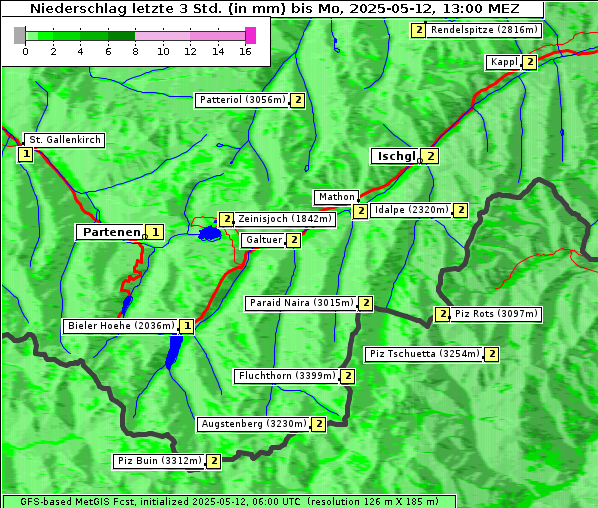This screenshot has height=508, width=598.
Task: Click the dark green 6-8 legend segment
Action: 122,36
